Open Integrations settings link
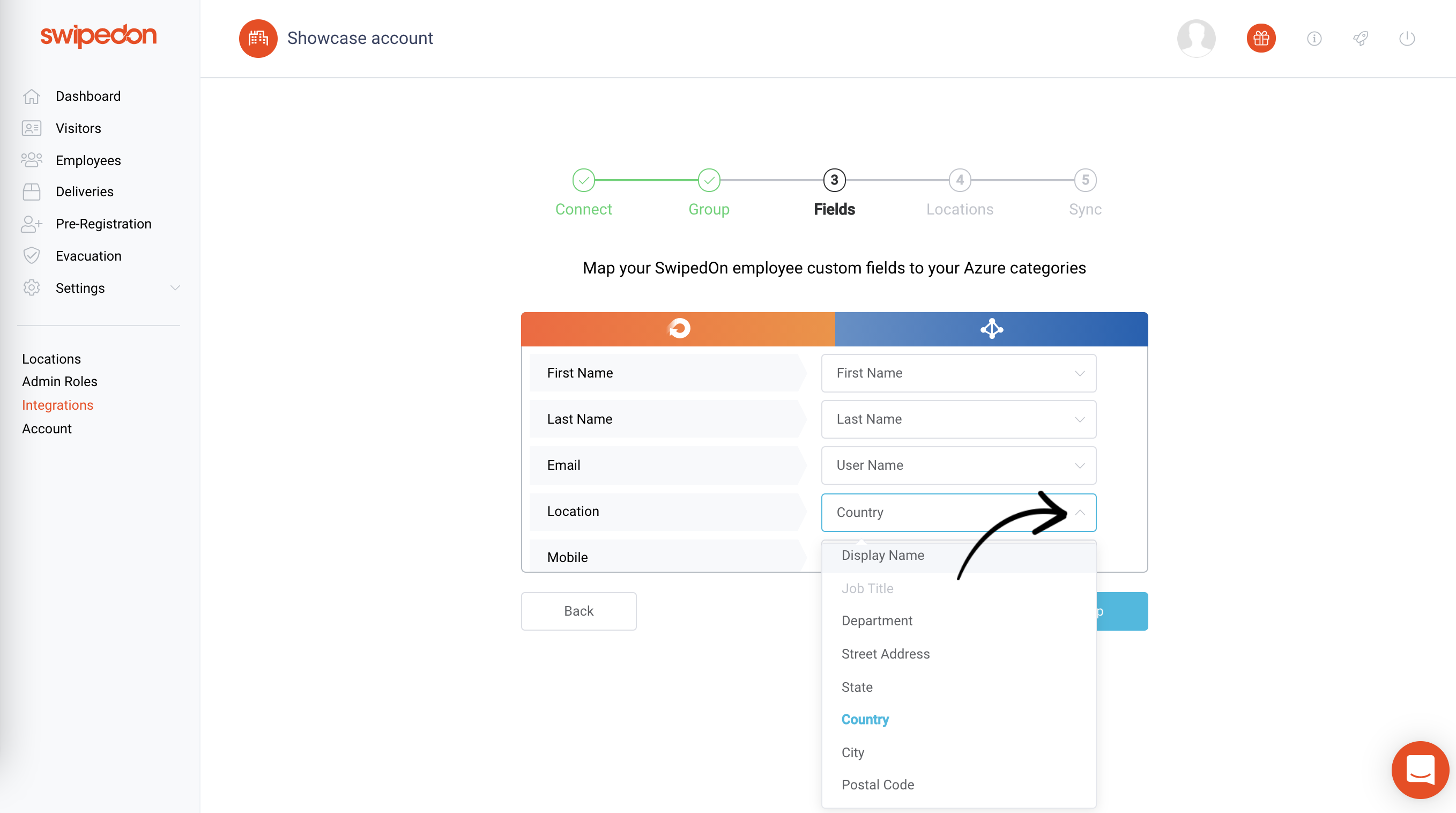 (x=58, y=405)
